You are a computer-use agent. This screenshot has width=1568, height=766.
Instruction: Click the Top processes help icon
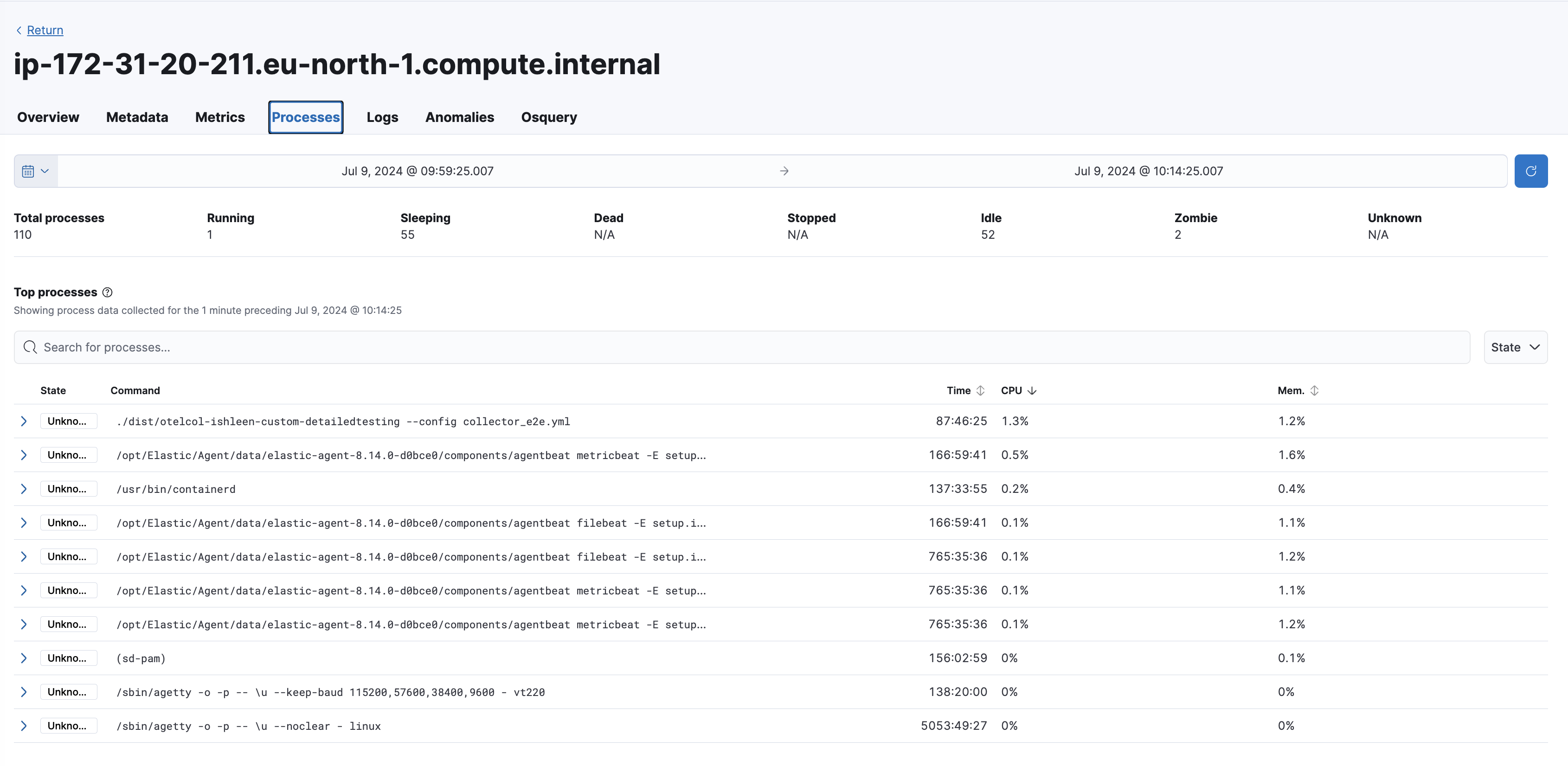[108, 293]
